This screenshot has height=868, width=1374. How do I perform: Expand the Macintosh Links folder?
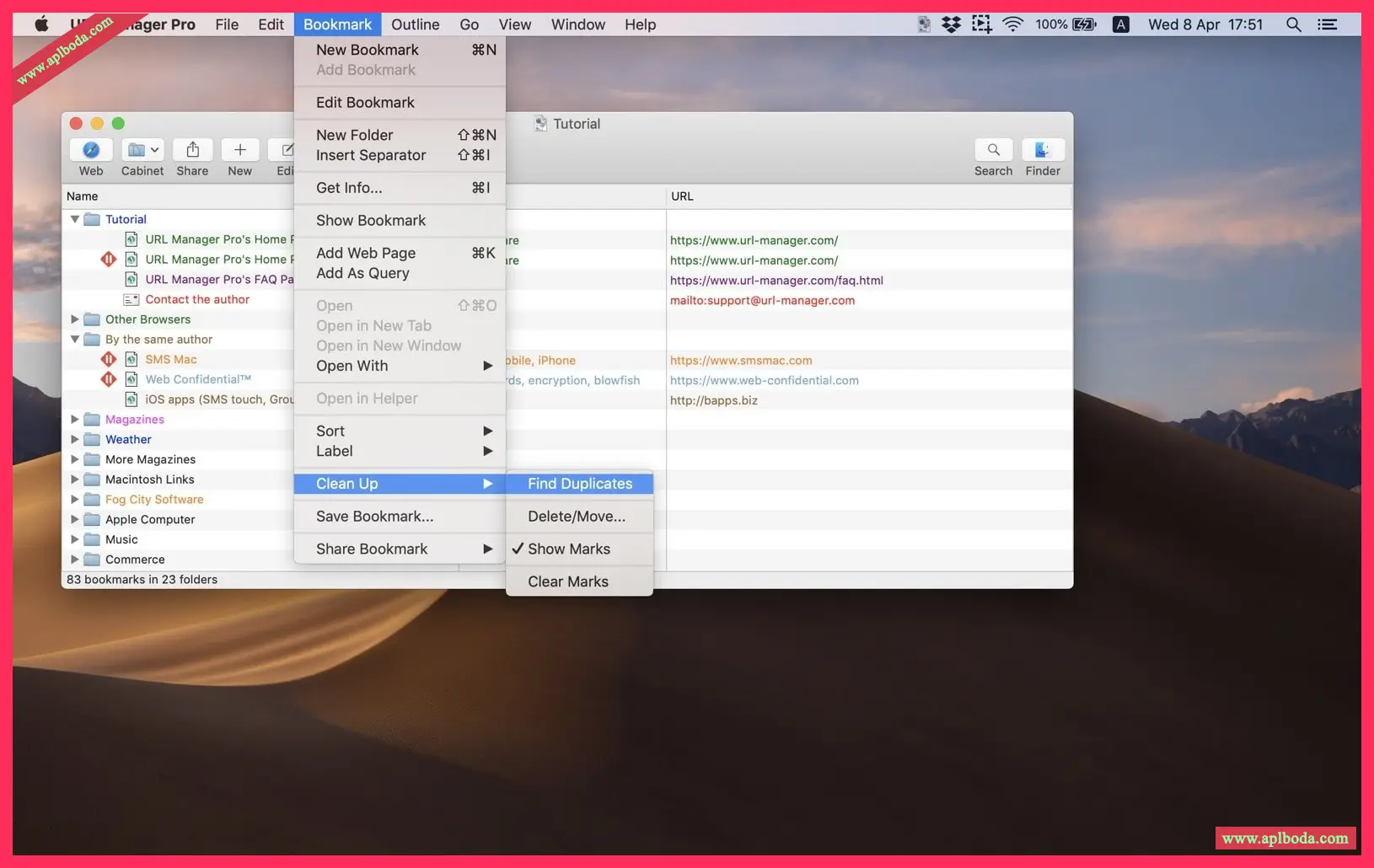pos(75,480)
